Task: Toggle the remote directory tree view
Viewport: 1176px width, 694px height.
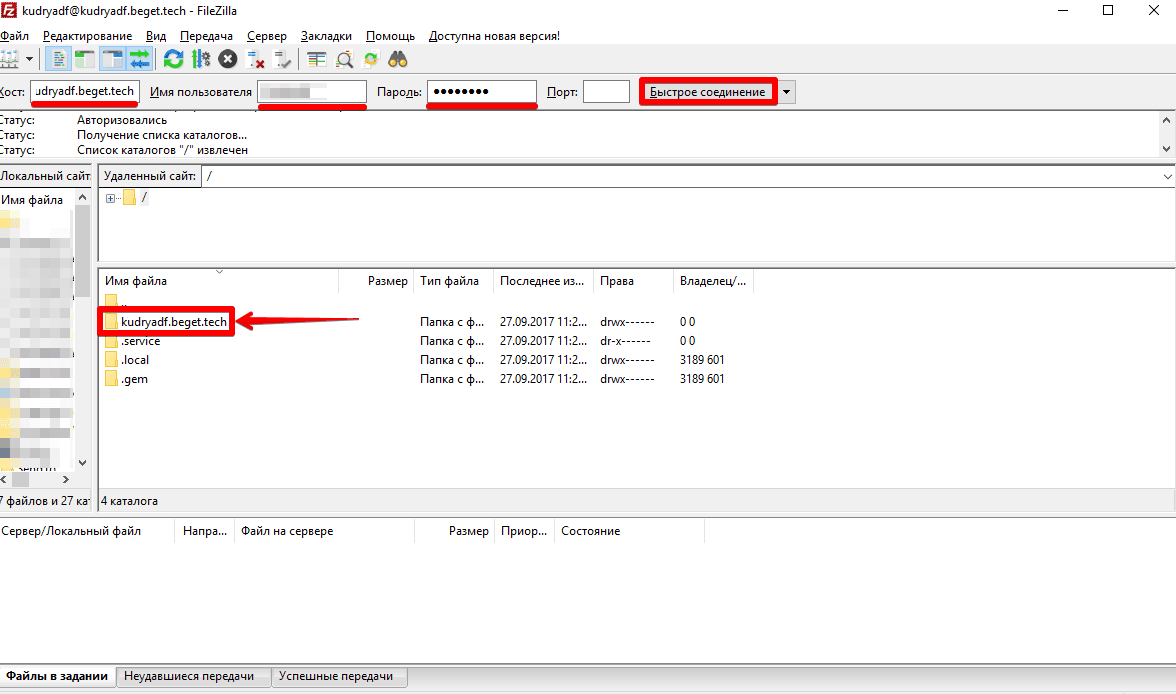Action: pos(112,59)
